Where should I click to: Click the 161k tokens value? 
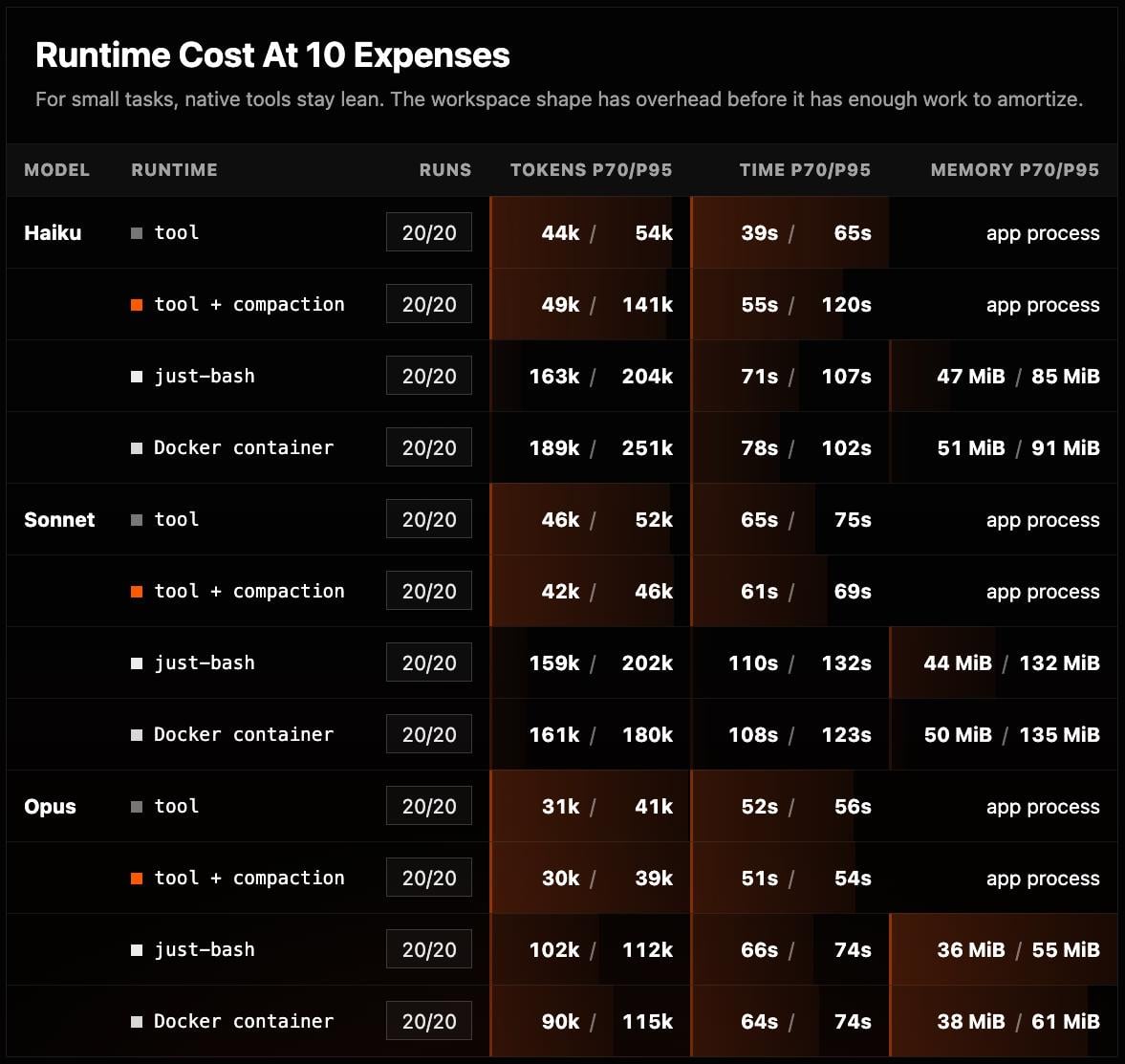553,735
